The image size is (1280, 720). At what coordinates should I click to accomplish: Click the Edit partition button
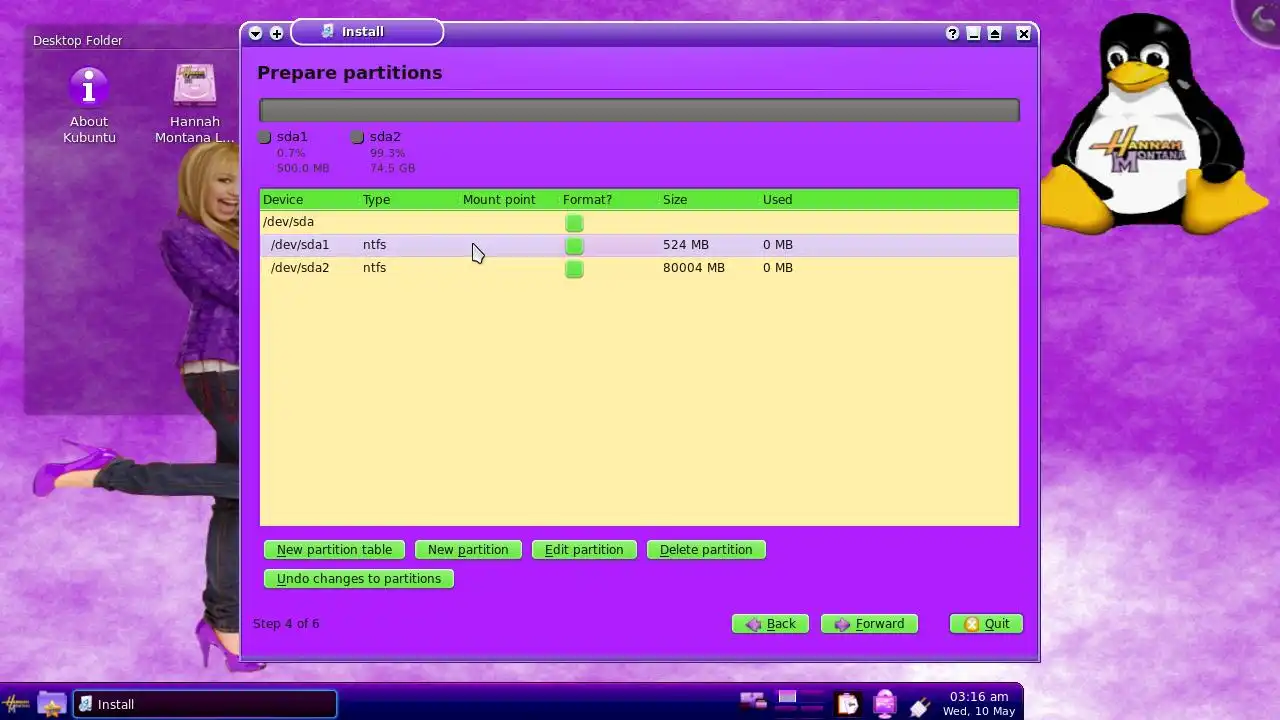[x=584, y=550]
